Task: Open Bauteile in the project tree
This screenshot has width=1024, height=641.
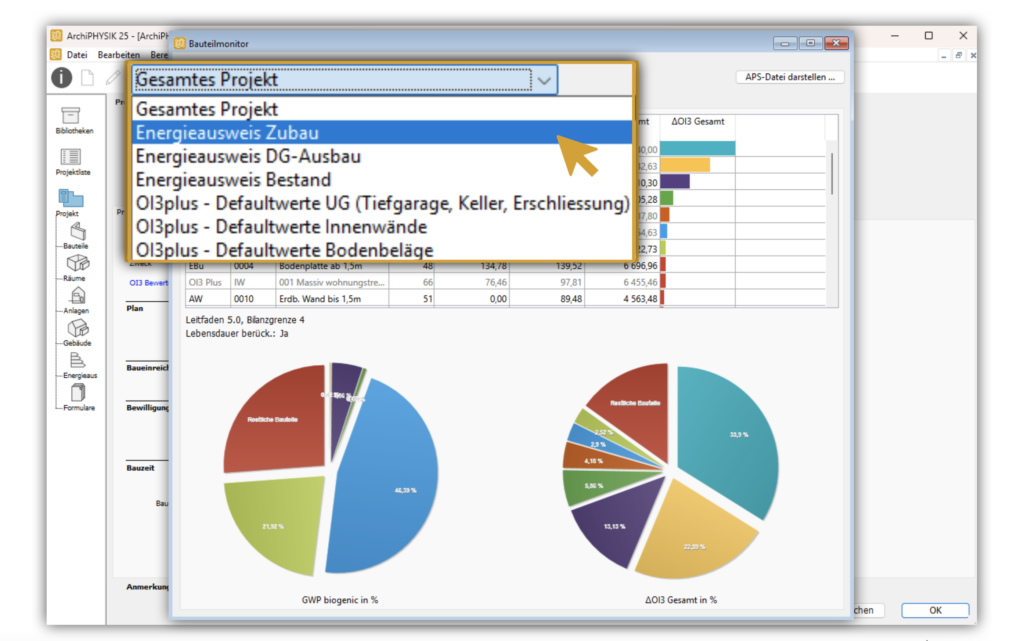Action: point(77,231)
